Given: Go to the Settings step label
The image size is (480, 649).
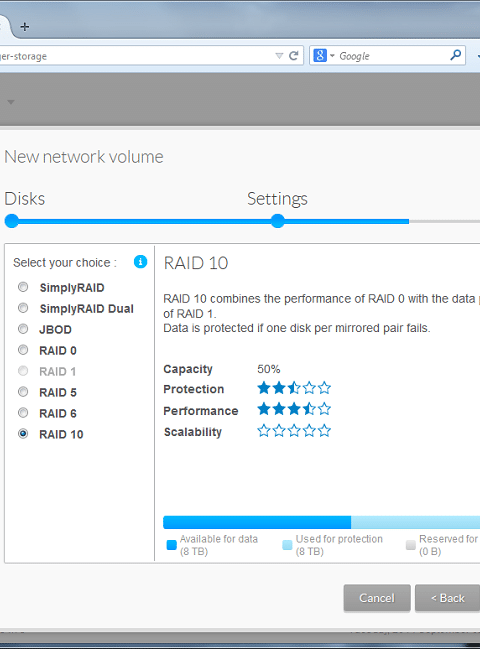Looking at the screenshot, I should tap(277, 199).
